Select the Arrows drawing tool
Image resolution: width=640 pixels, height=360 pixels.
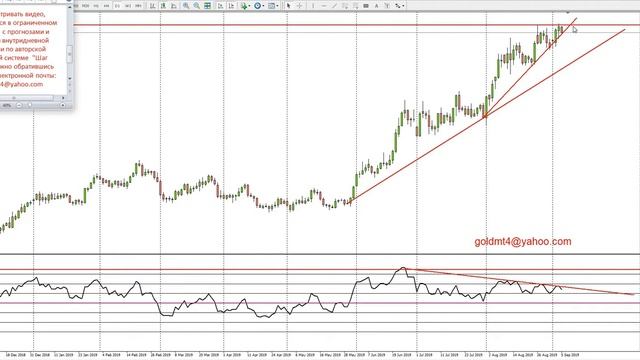[x=397, y=6]
